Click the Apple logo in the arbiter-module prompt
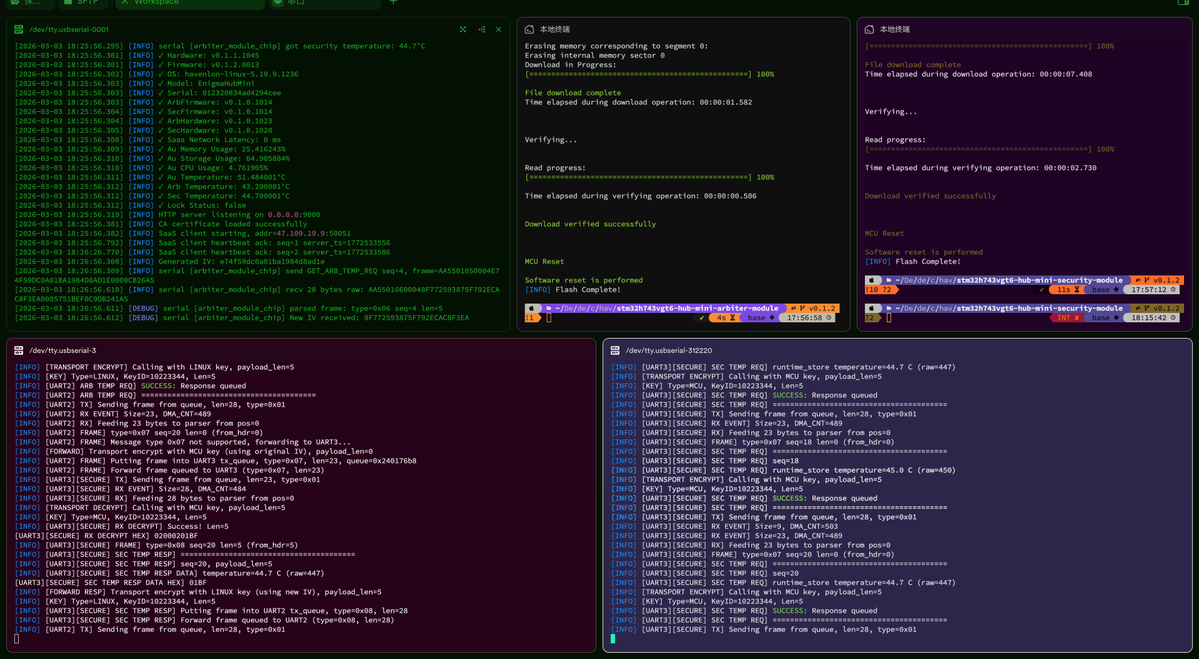The image size is (1199, 659). coord(532,308)
